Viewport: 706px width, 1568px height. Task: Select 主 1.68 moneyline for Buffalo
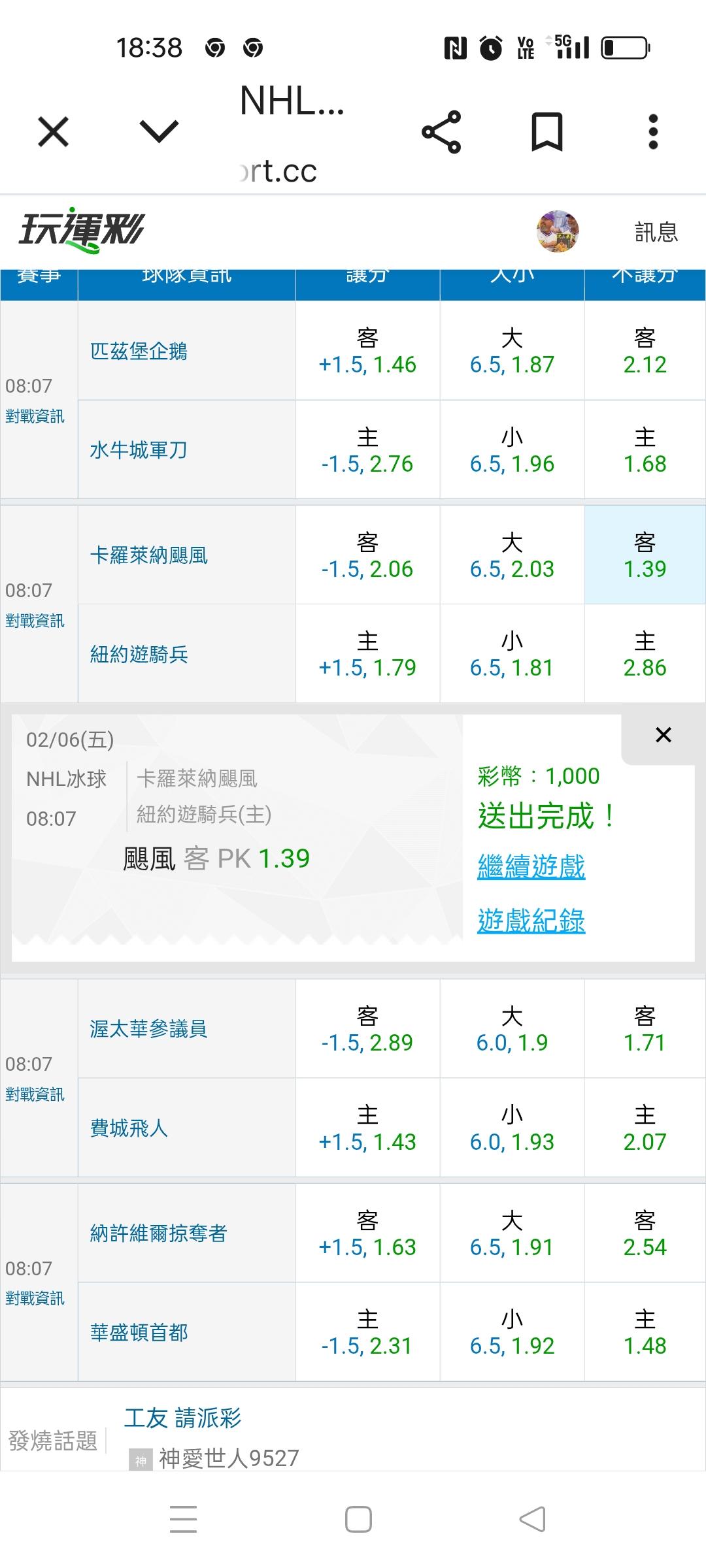tap(645, 450)
